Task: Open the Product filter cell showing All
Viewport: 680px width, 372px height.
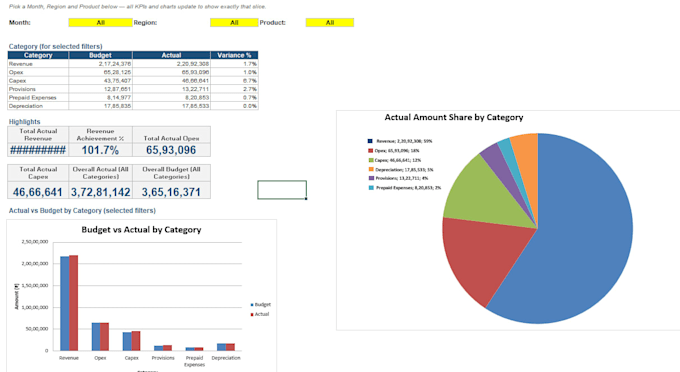Action: click(x=330, y=23)
